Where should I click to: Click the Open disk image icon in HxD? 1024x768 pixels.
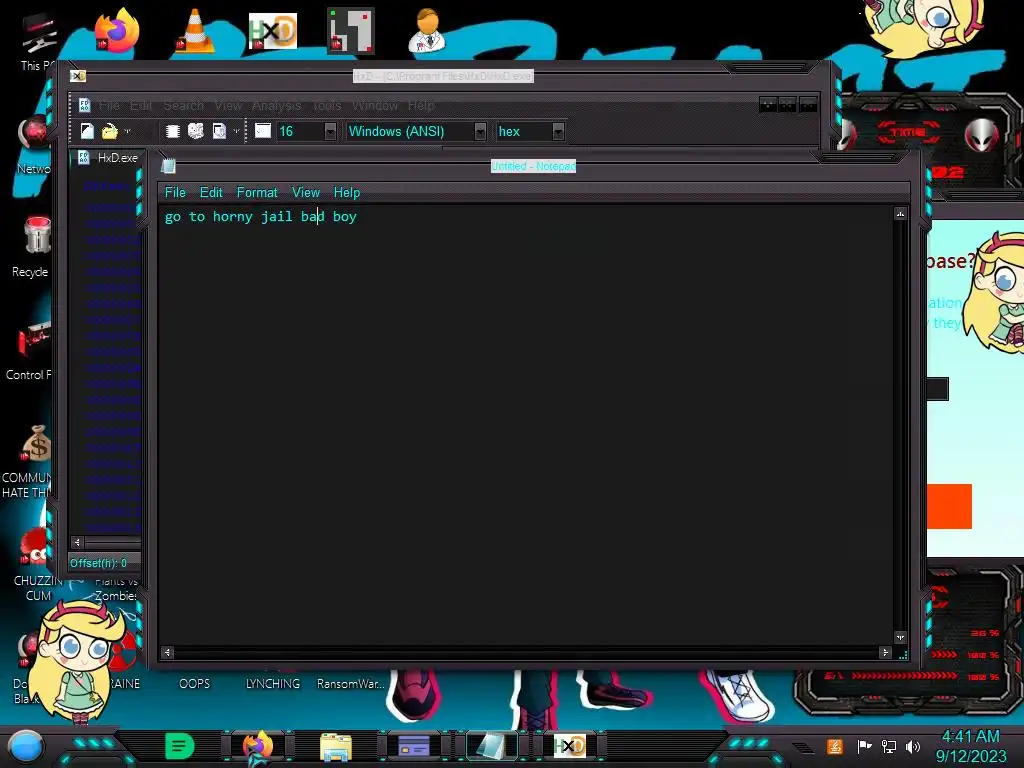point(219,131)
